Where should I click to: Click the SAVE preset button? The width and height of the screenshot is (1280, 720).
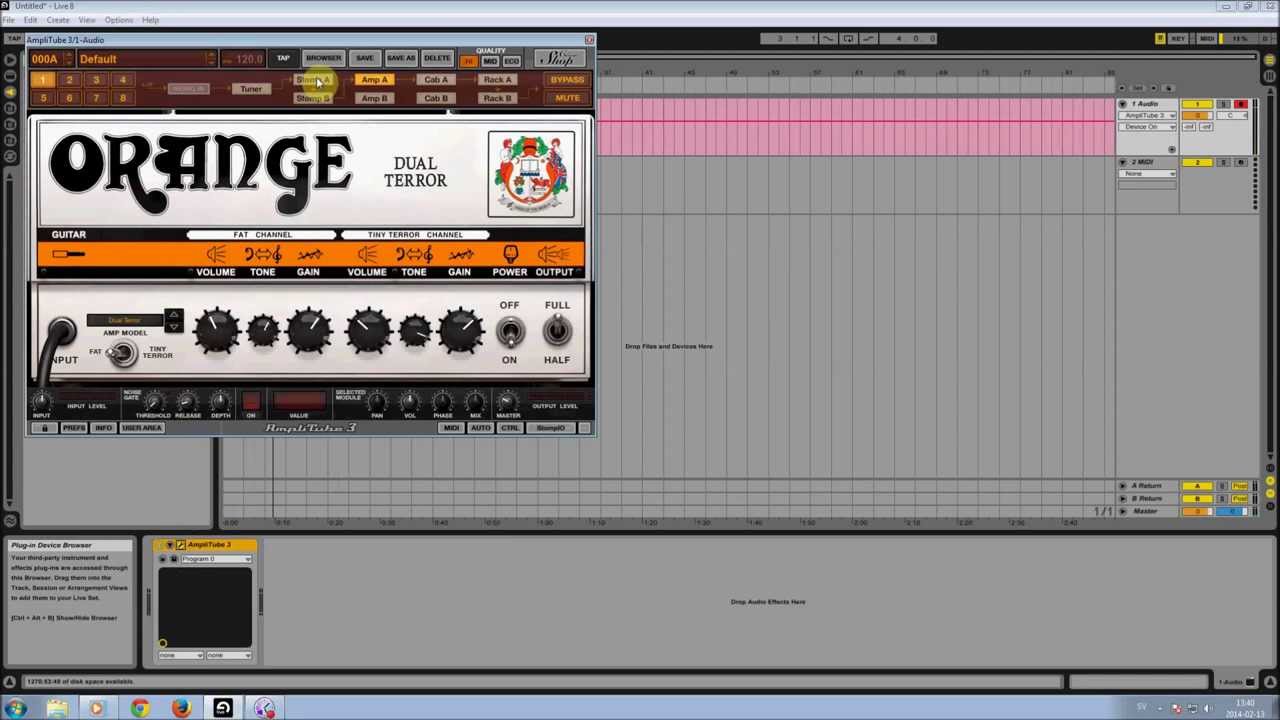pos(364,58)
